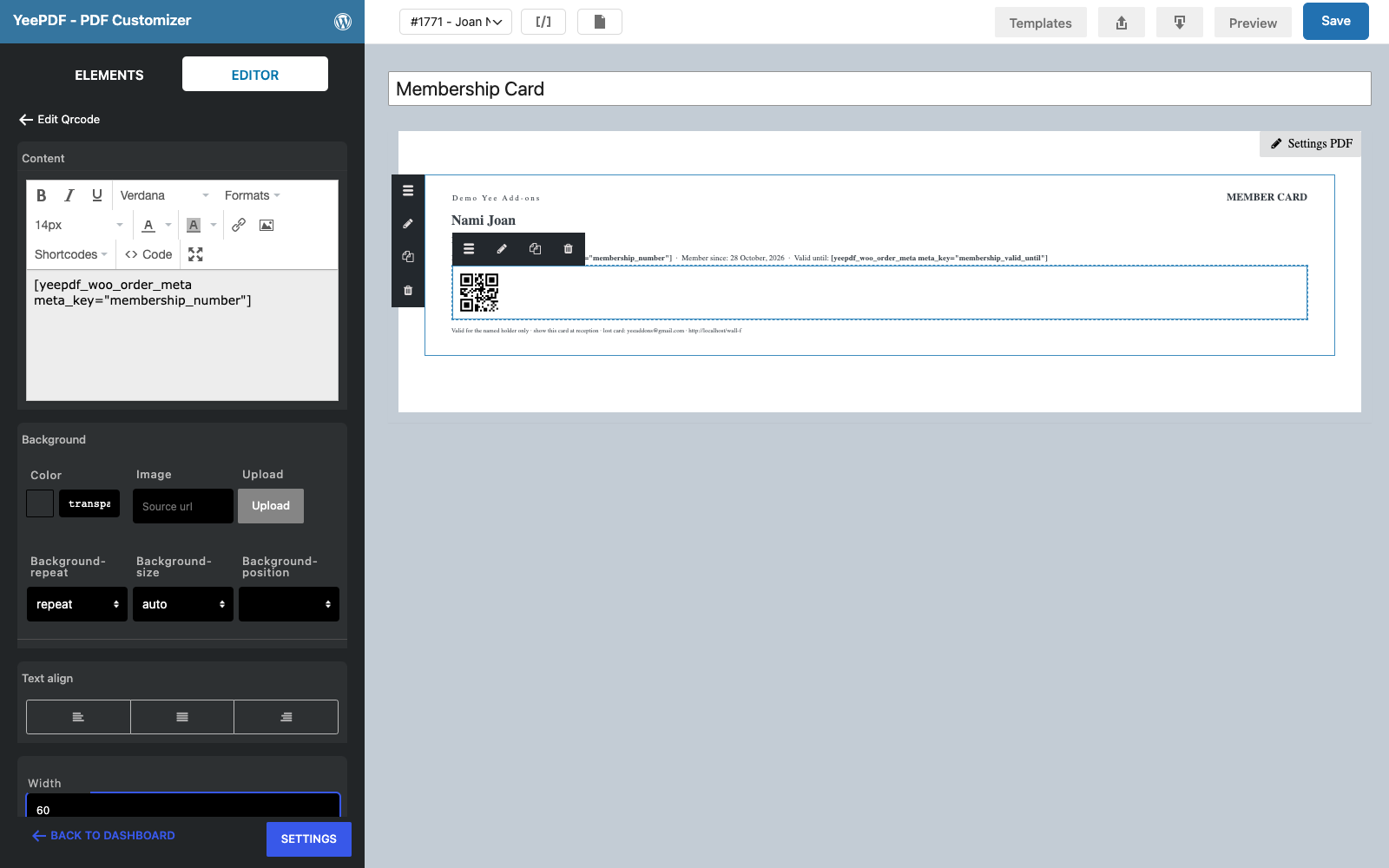Click the WordPress logo icon
1389x868 pixels.
click(x=343, y=22)
